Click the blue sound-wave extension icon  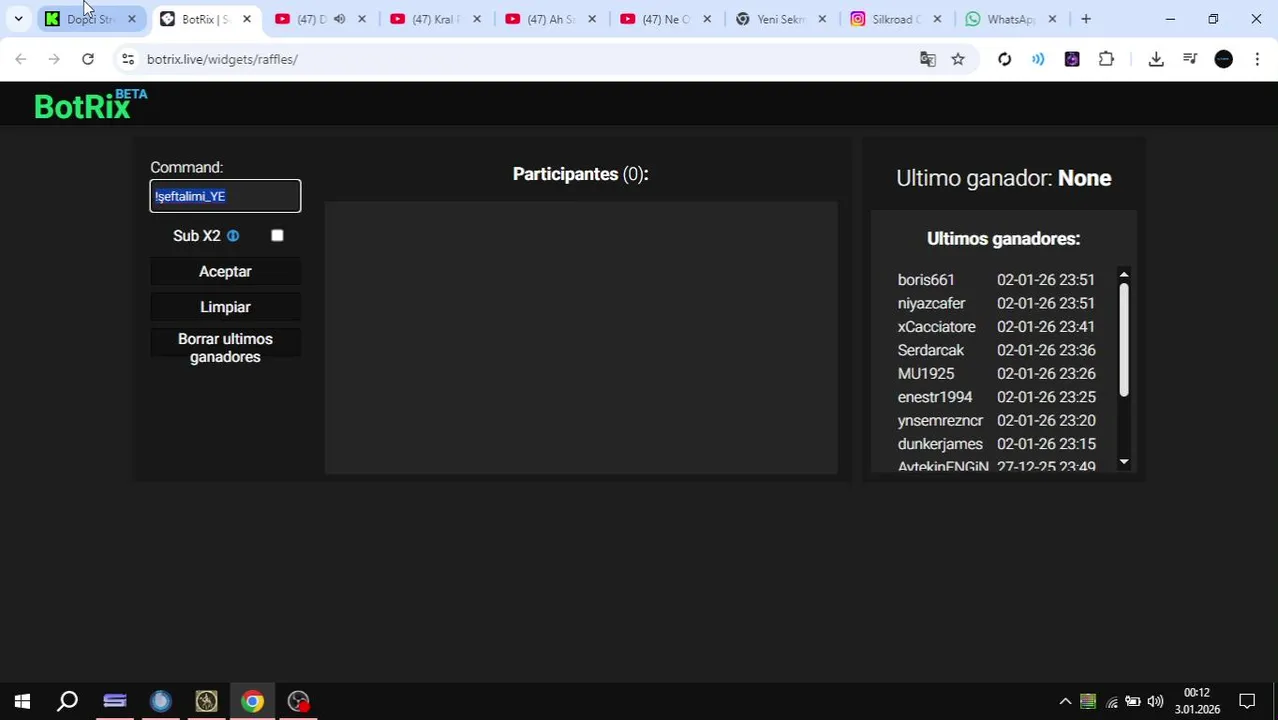[x=1038, y=59]
